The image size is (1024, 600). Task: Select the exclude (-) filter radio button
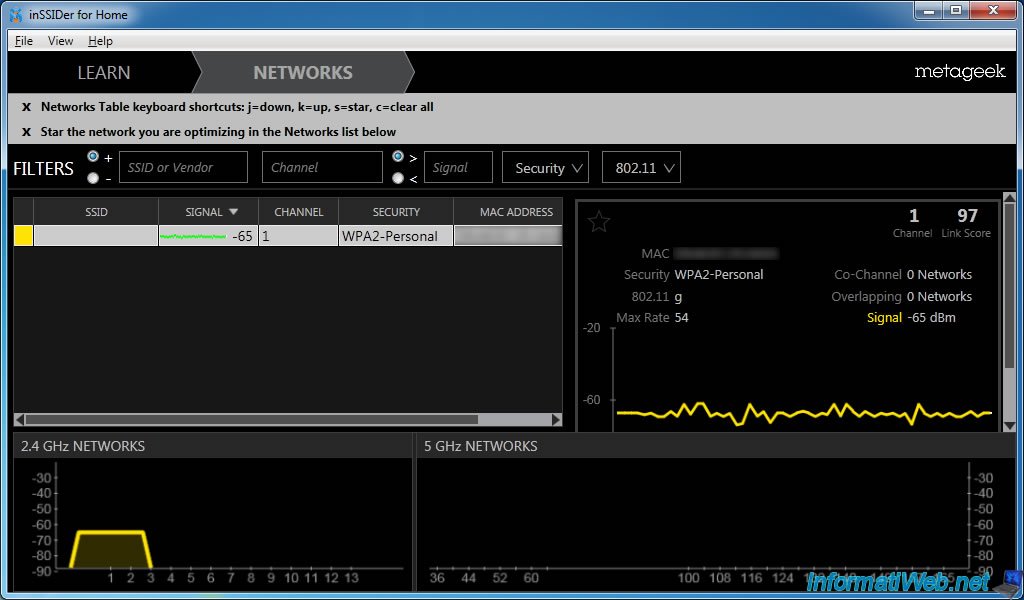(93, 178)
